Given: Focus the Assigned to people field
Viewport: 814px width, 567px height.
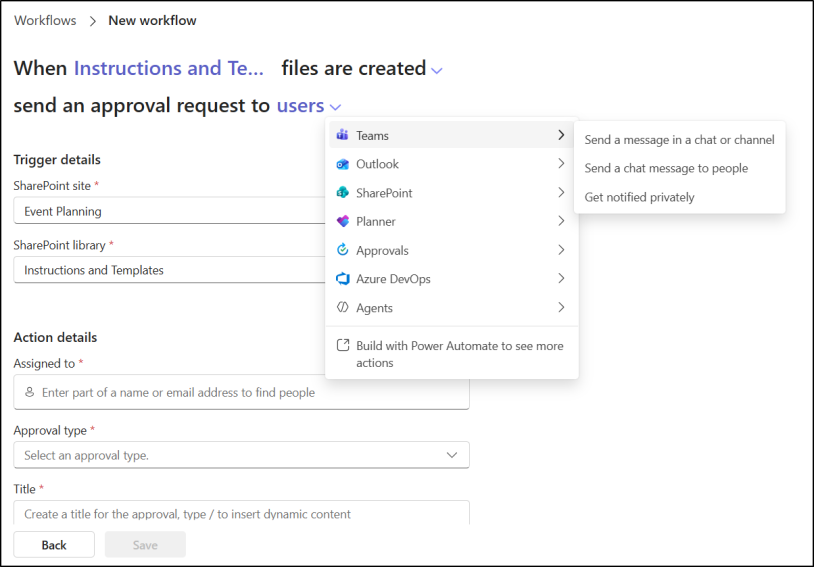Looking at the screenshot, I should pos(241,392).
